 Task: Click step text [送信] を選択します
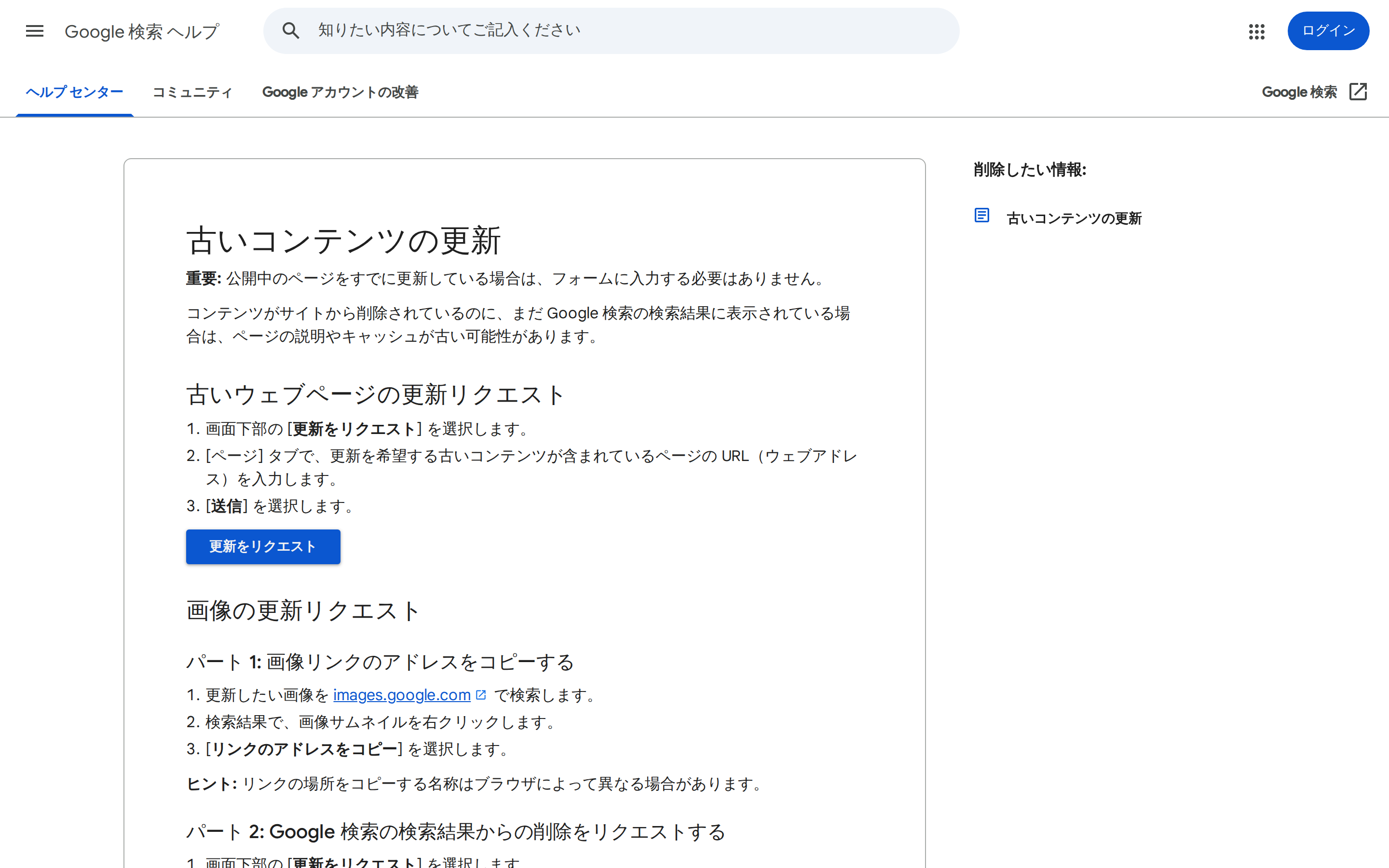[x=281, y=506]
